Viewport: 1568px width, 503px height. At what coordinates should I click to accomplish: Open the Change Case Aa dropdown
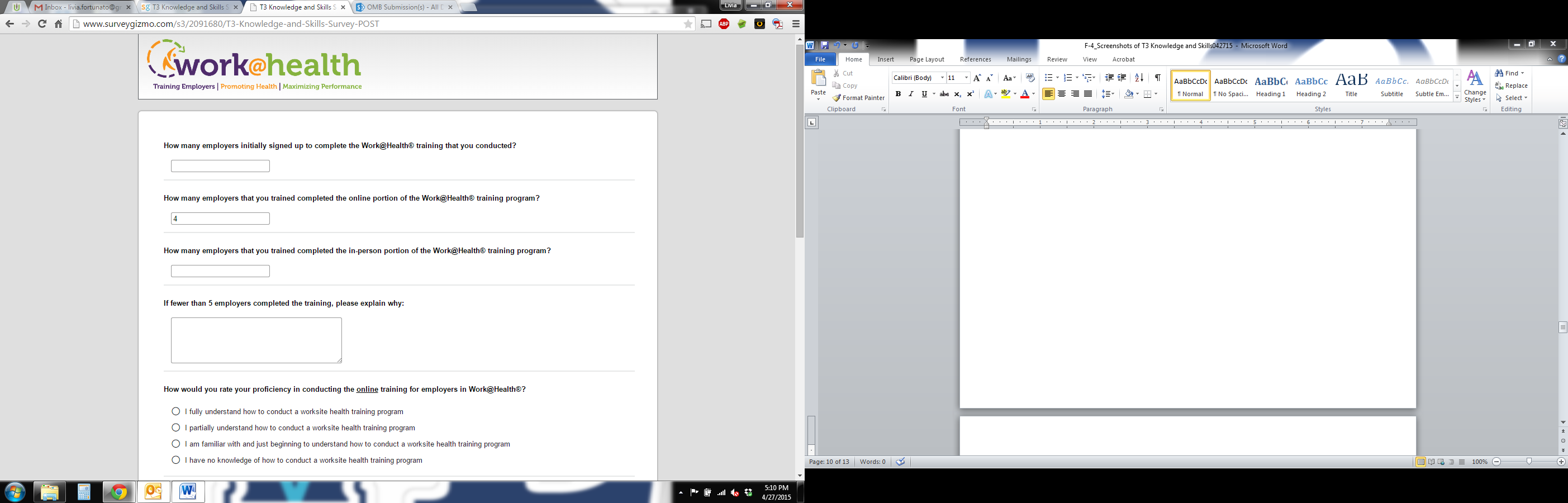pos(1009,78)
